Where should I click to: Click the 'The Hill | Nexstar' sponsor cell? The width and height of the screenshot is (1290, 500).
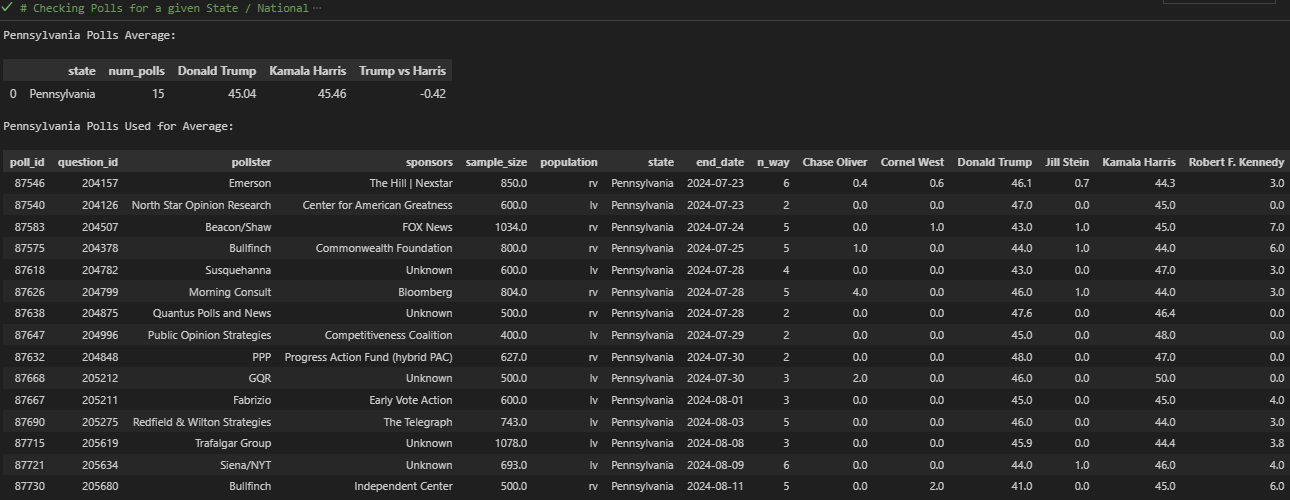(411, 184)
